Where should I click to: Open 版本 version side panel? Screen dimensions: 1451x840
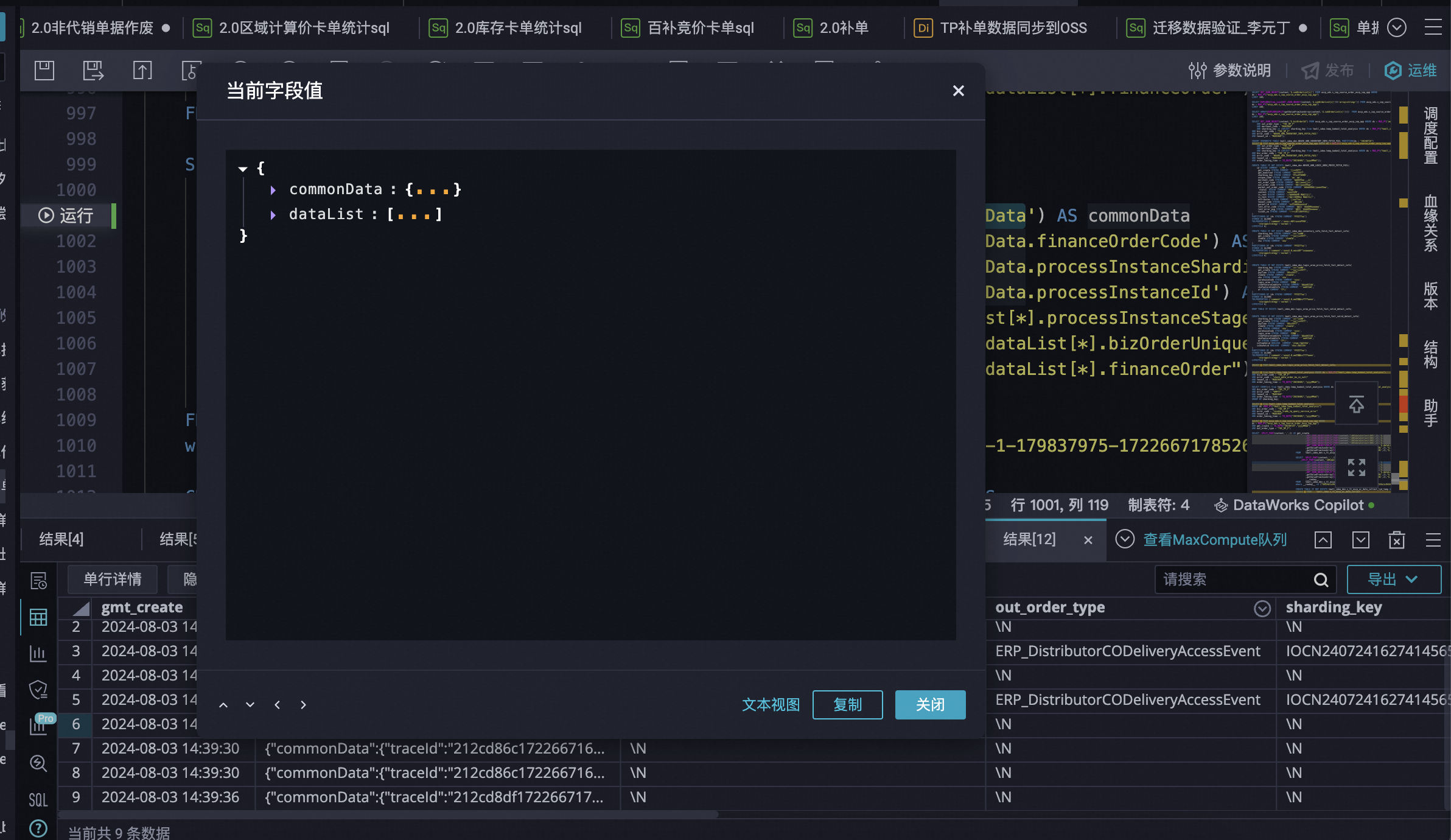pyautogui.click(x=1430, y=296)
